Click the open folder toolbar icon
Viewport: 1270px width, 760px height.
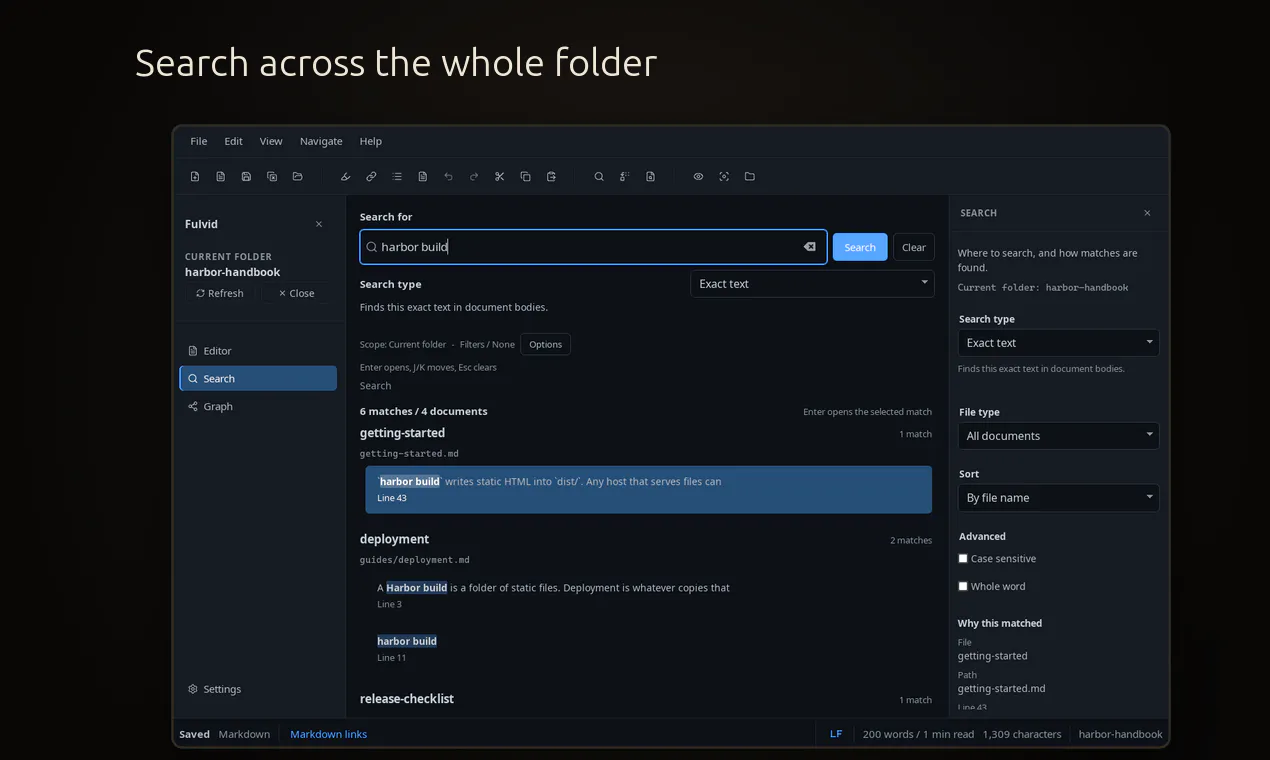pos(297,177)
